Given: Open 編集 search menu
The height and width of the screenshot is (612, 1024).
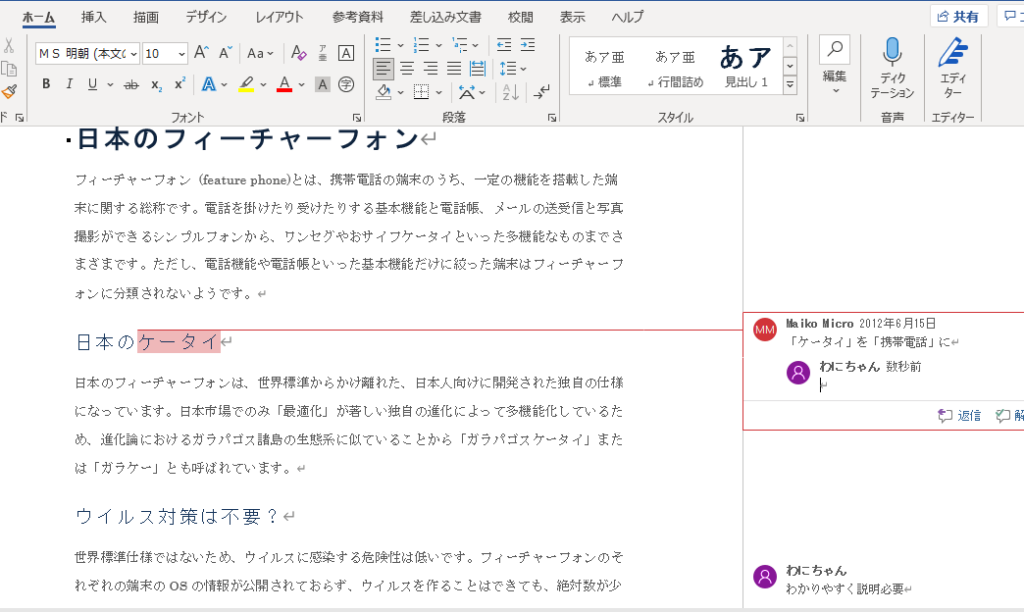Looking at the screenshot, I should [835, 65].
